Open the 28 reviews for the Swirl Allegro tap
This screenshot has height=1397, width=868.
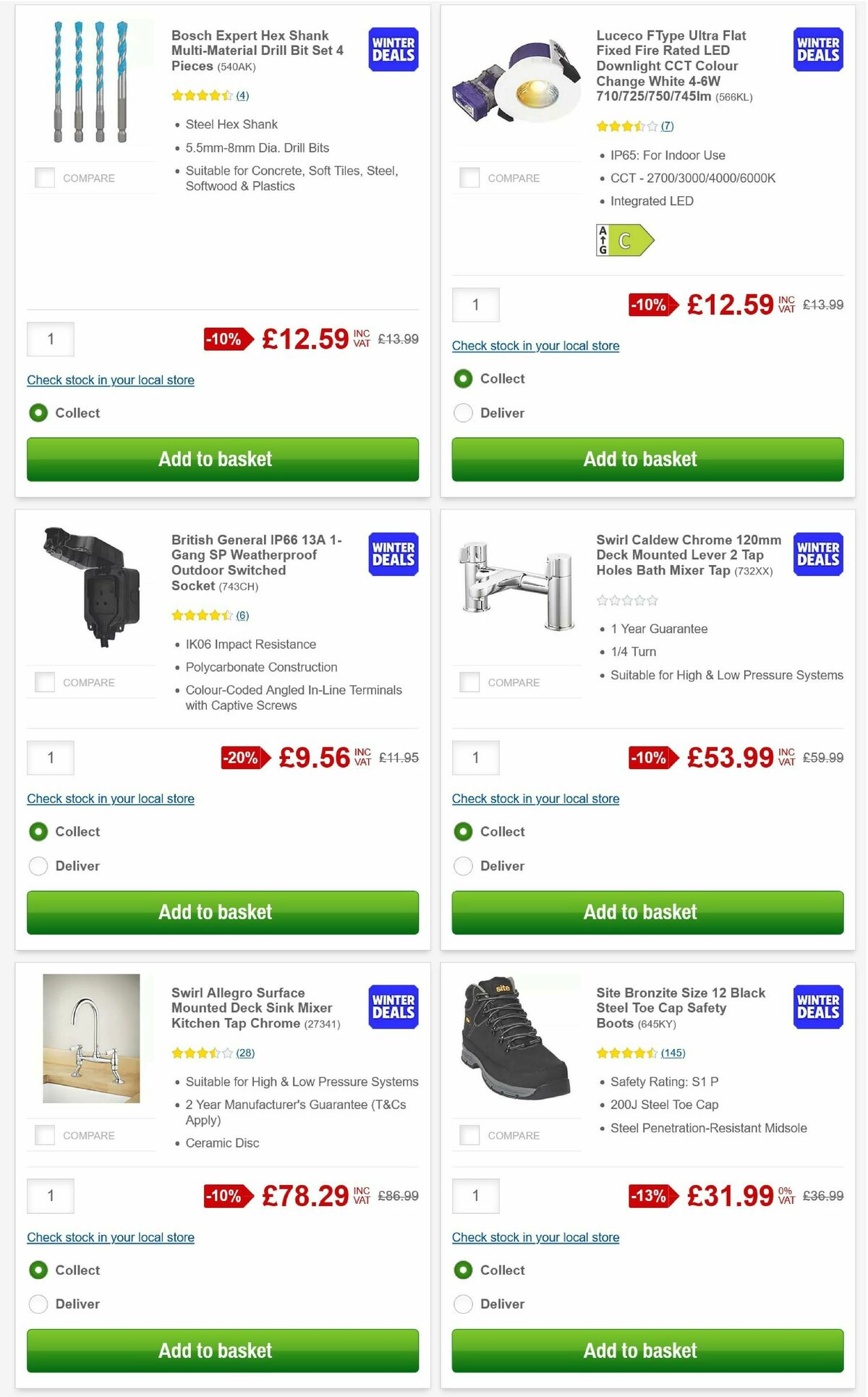point(244,1053)
